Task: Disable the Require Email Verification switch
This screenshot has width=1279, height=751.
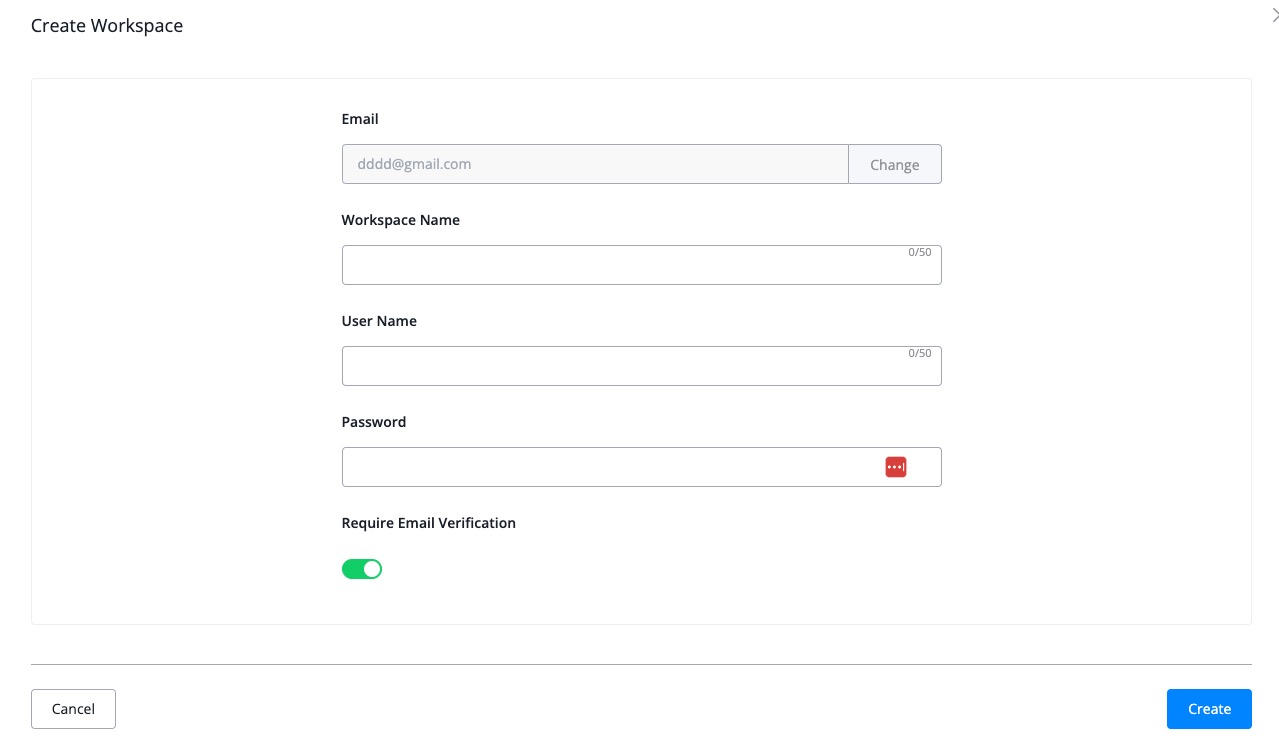Action: (x=362, y=569)
